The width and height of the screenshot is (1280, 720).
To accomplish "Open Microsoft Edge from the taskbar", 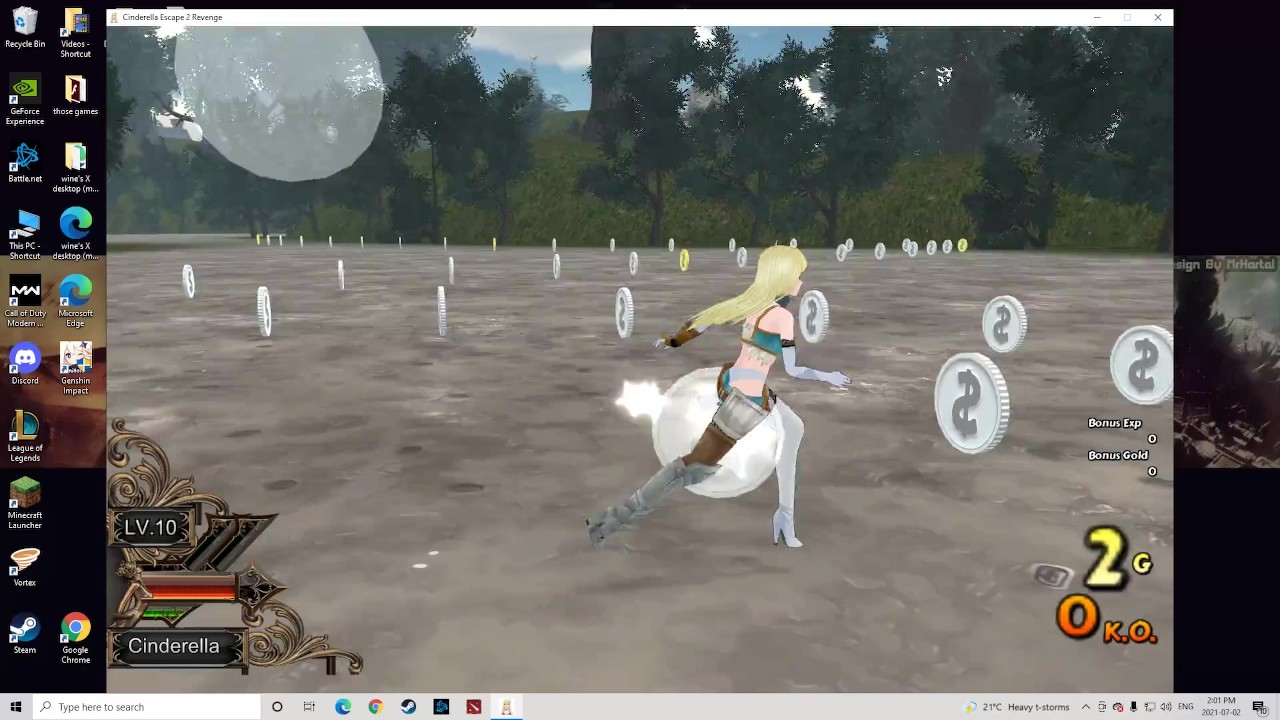I will pyautogui.click(x=343, y=707).
